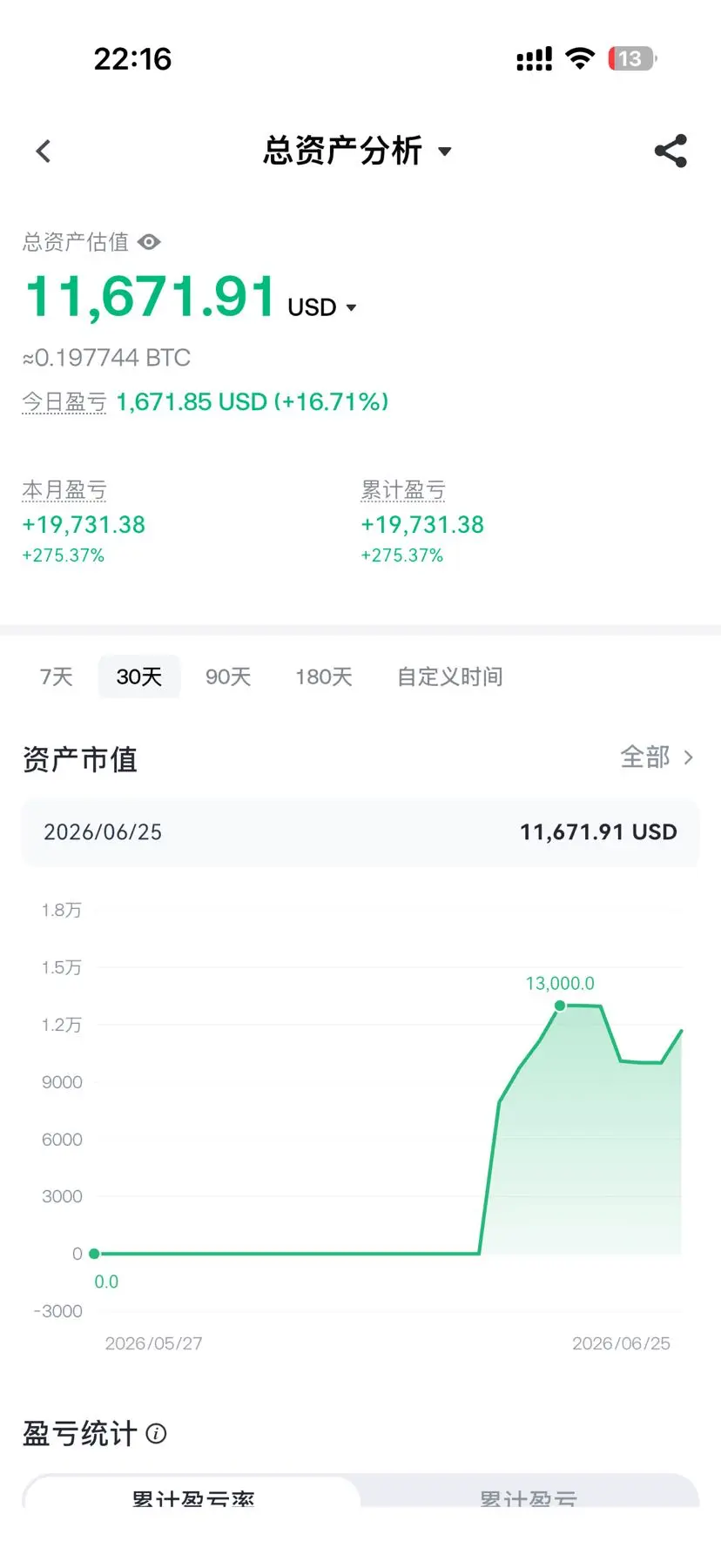Tap the 9000 axis label
This screenshot has width=721, height=1568.
(62, 1082)
